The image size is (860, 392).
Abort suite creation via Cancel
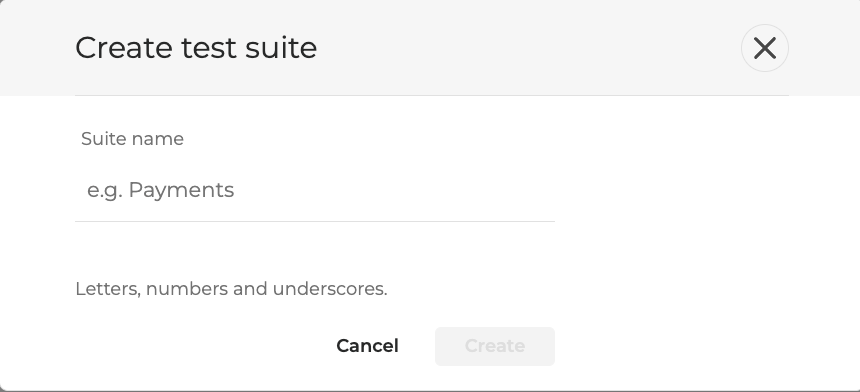point(367,346)
